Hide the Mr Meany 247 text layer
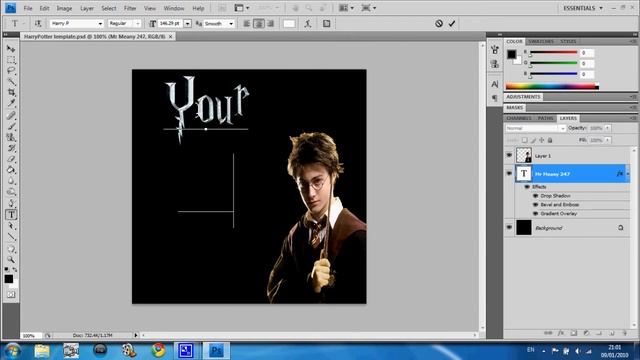Screen dimensions: 640x360 pyautogui.click(x=509, y=174)
